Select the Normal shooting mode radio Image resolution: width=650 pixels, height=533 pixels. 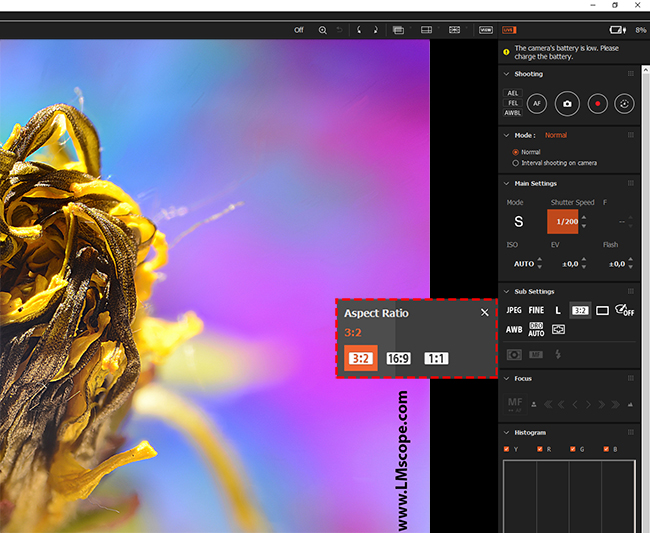pos(516,152)
